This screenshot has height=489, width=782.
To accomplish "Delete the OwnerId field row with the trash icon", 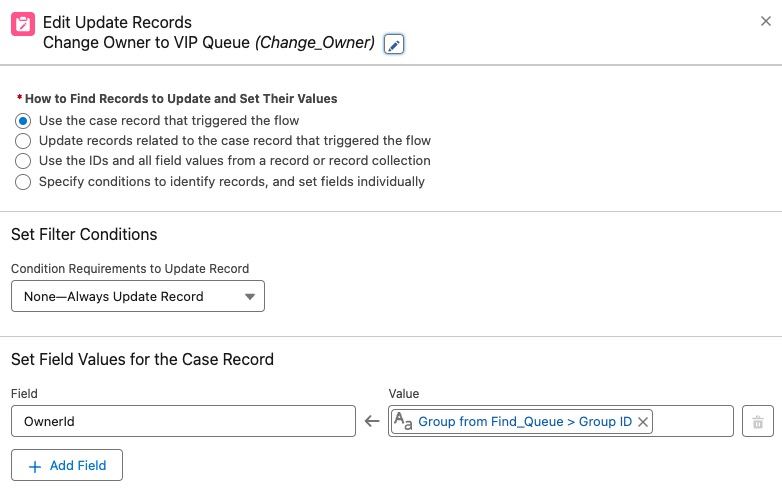I will pyautogui.click(x=758, y=421).
